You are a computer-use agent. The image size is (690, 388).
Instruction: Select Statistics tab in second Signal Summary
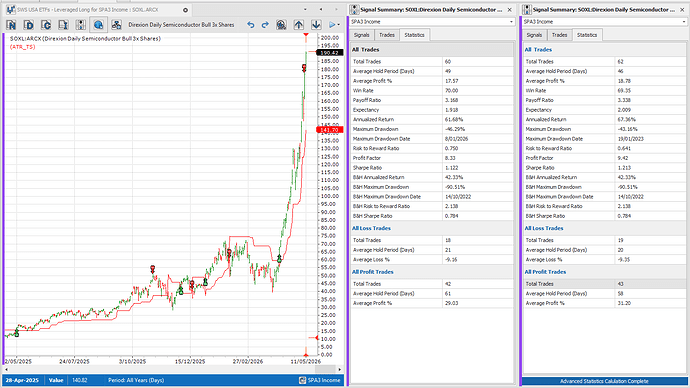coord(587,35)
